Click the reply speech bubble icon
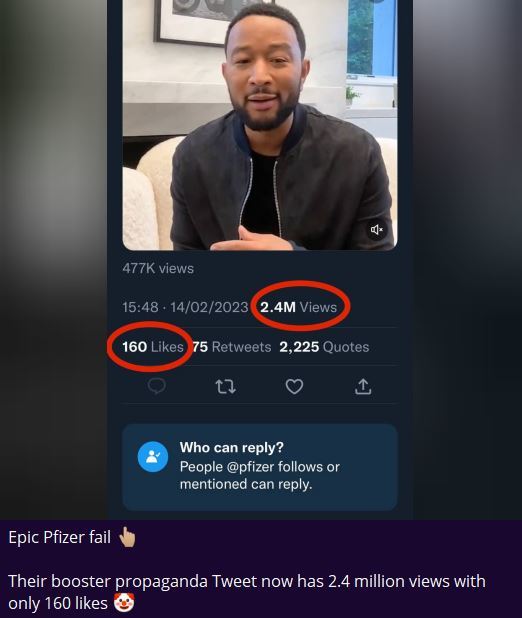Viewport: 522px width, 618px height. 157,386
